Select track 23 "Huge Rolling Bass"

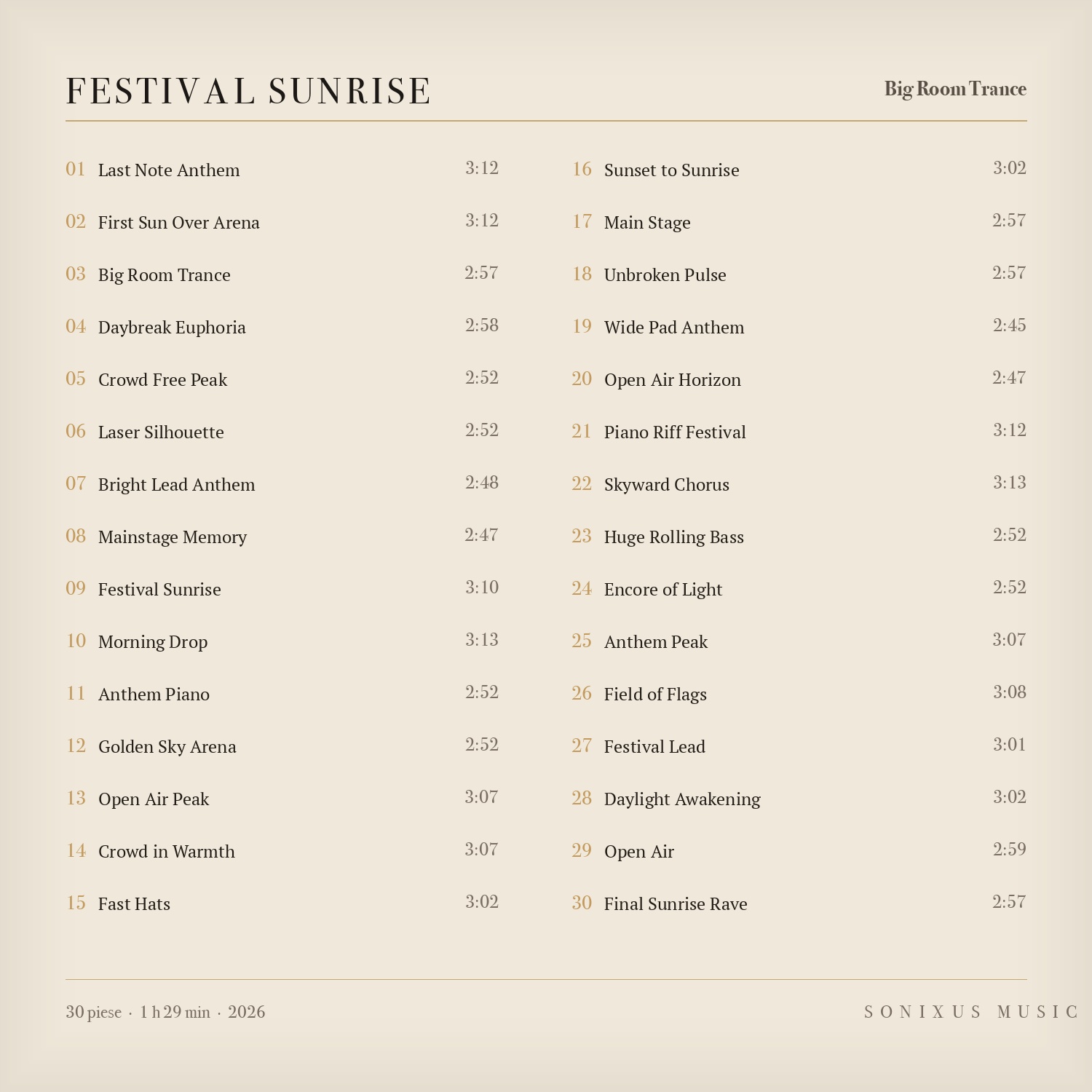(x=799, y=537)
